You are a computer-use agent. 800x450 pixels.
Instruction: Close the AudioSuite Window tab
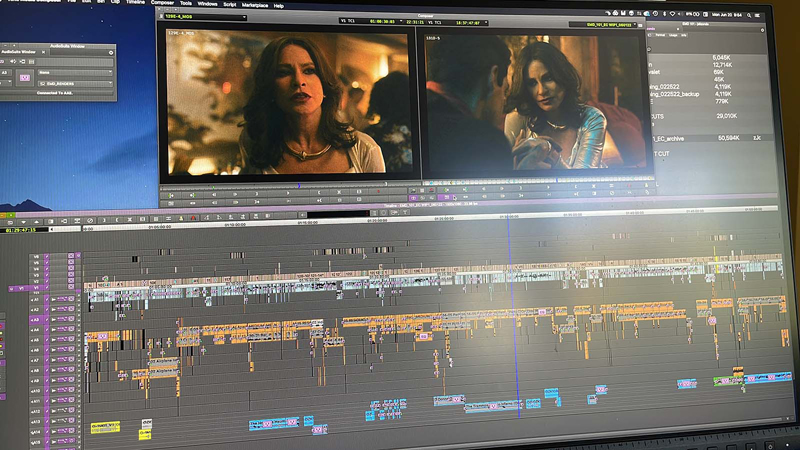click(43, 52)
